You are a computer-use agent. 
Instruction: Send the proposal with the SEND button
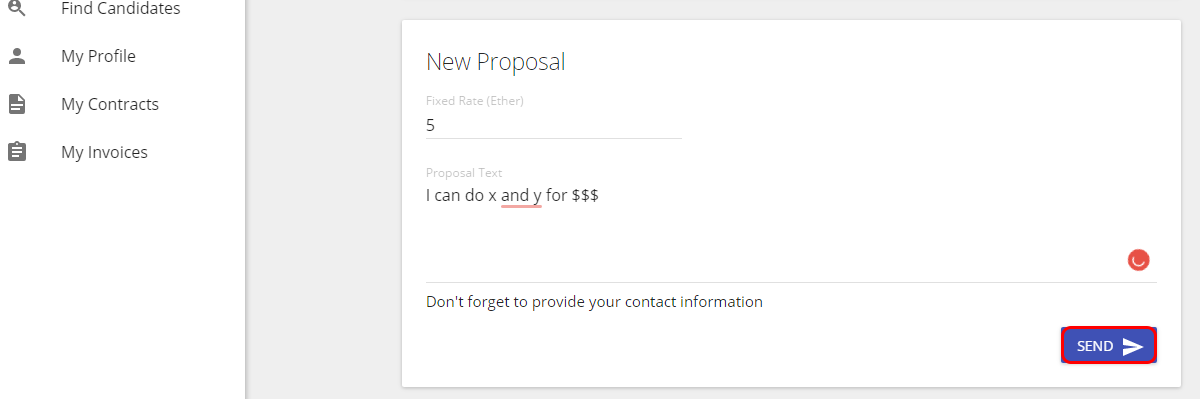click(x=1109, y=346)
